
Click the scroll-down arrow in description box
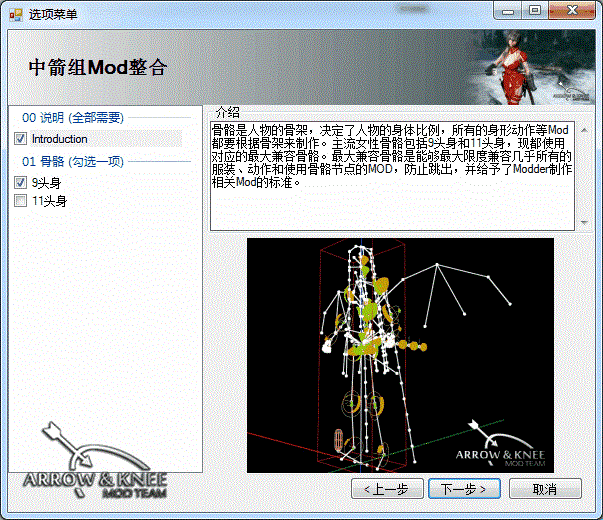584,222
